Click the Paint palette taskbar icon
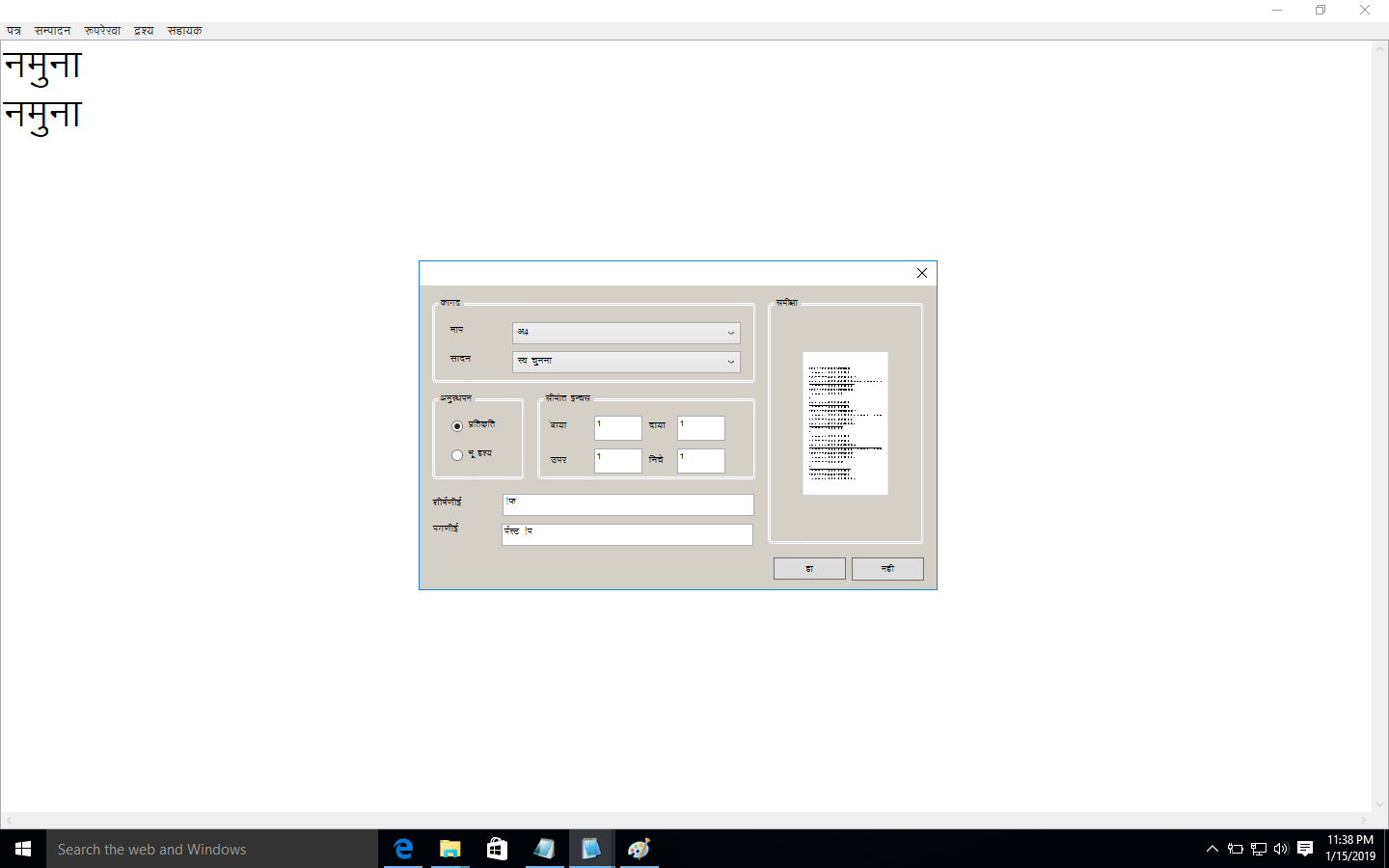 (639, 849)
